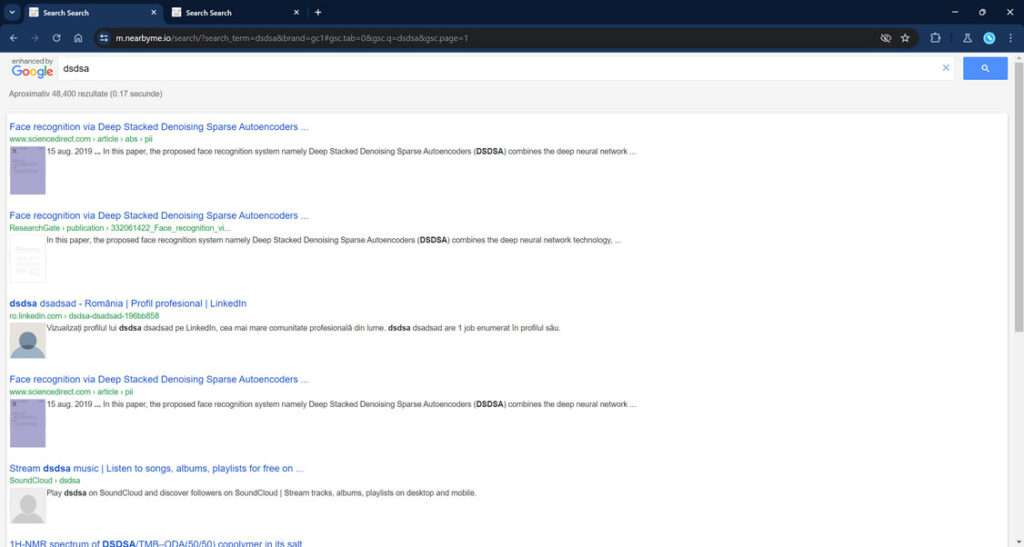Open the tab search dropdown arrow

pyautogui.click(x=12, y=12)
